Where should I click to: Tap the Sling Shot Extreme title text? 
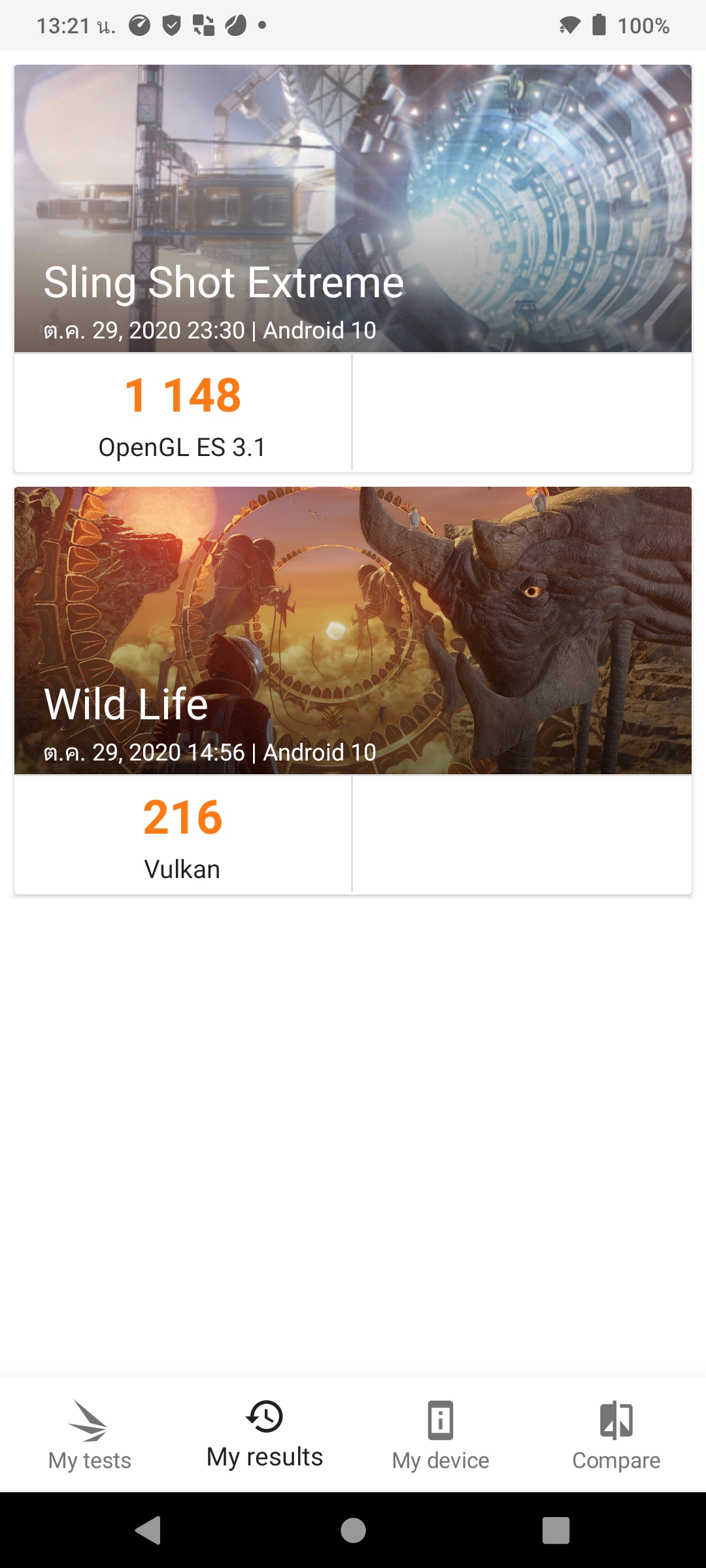click(224, 283)
